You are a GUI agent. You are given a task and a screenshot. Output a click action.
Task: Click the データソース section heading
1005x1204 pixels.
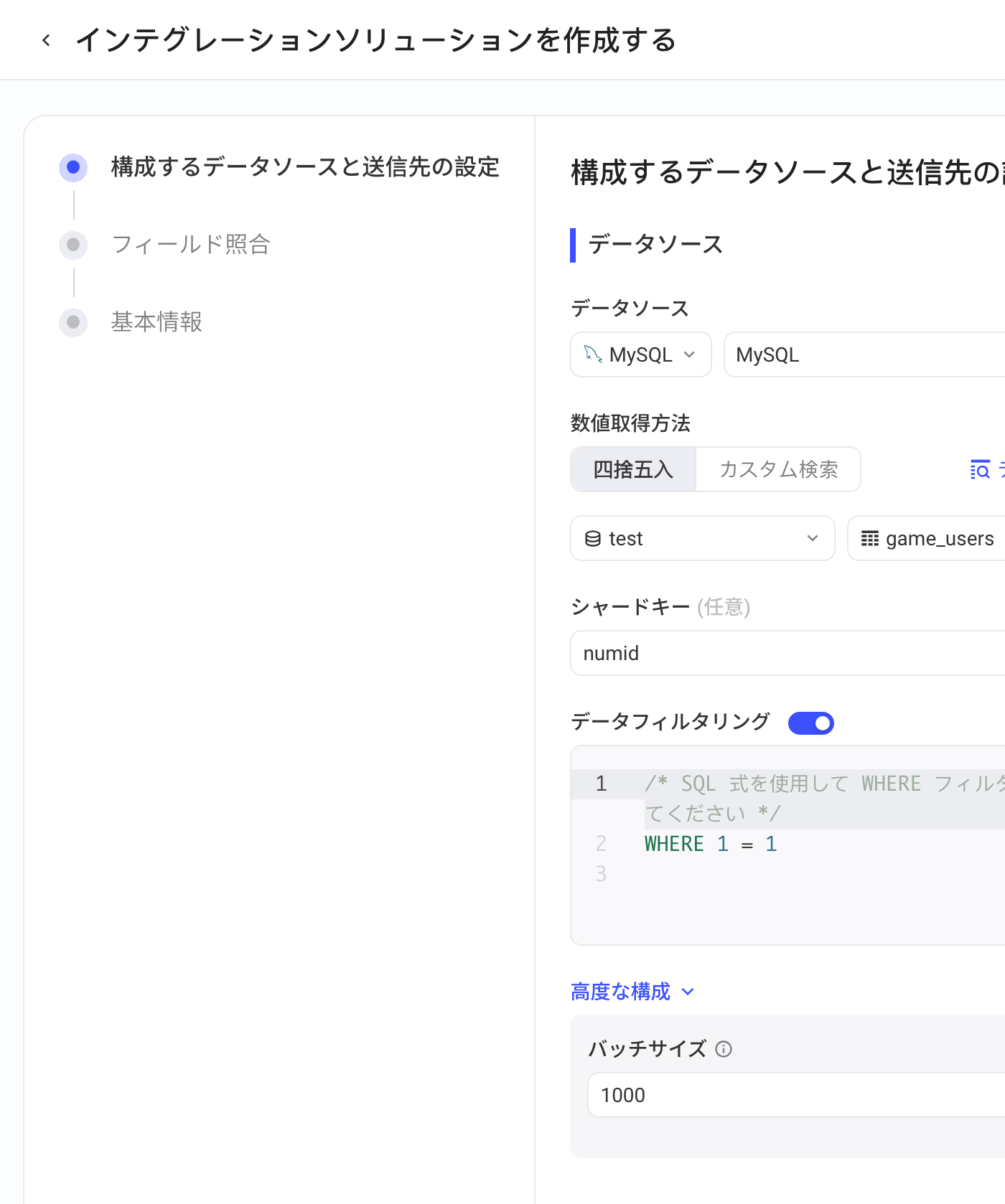click(x=655, y=244)
